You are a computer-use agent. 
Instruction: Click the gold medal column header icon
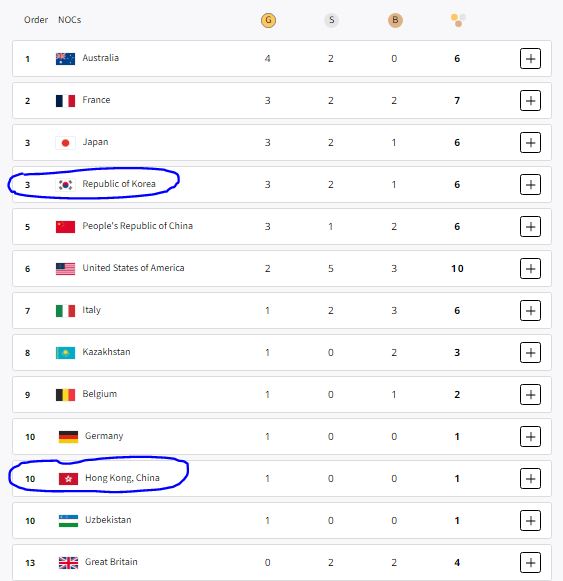(x=268, y=20)
